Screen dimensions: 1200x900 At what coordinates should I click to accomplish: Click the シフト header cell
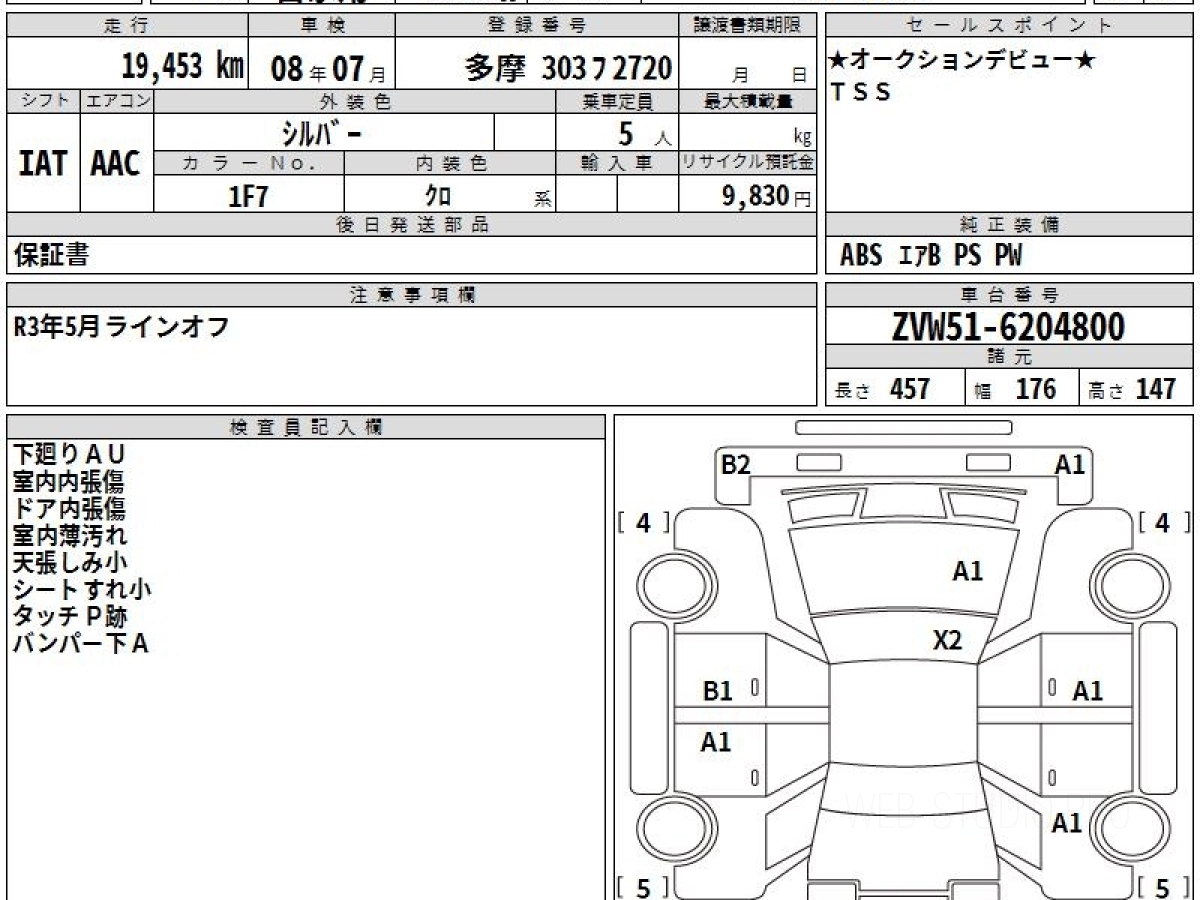(x=43, y=101)
